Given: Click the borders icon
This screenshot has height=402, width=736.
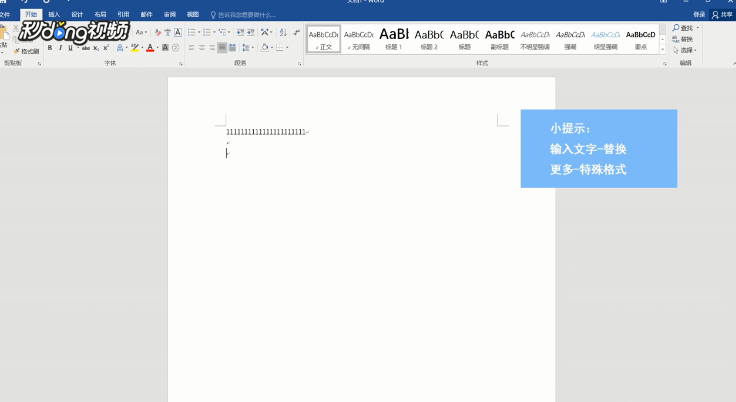Looking at the screenshot, I should coord(280,47).
